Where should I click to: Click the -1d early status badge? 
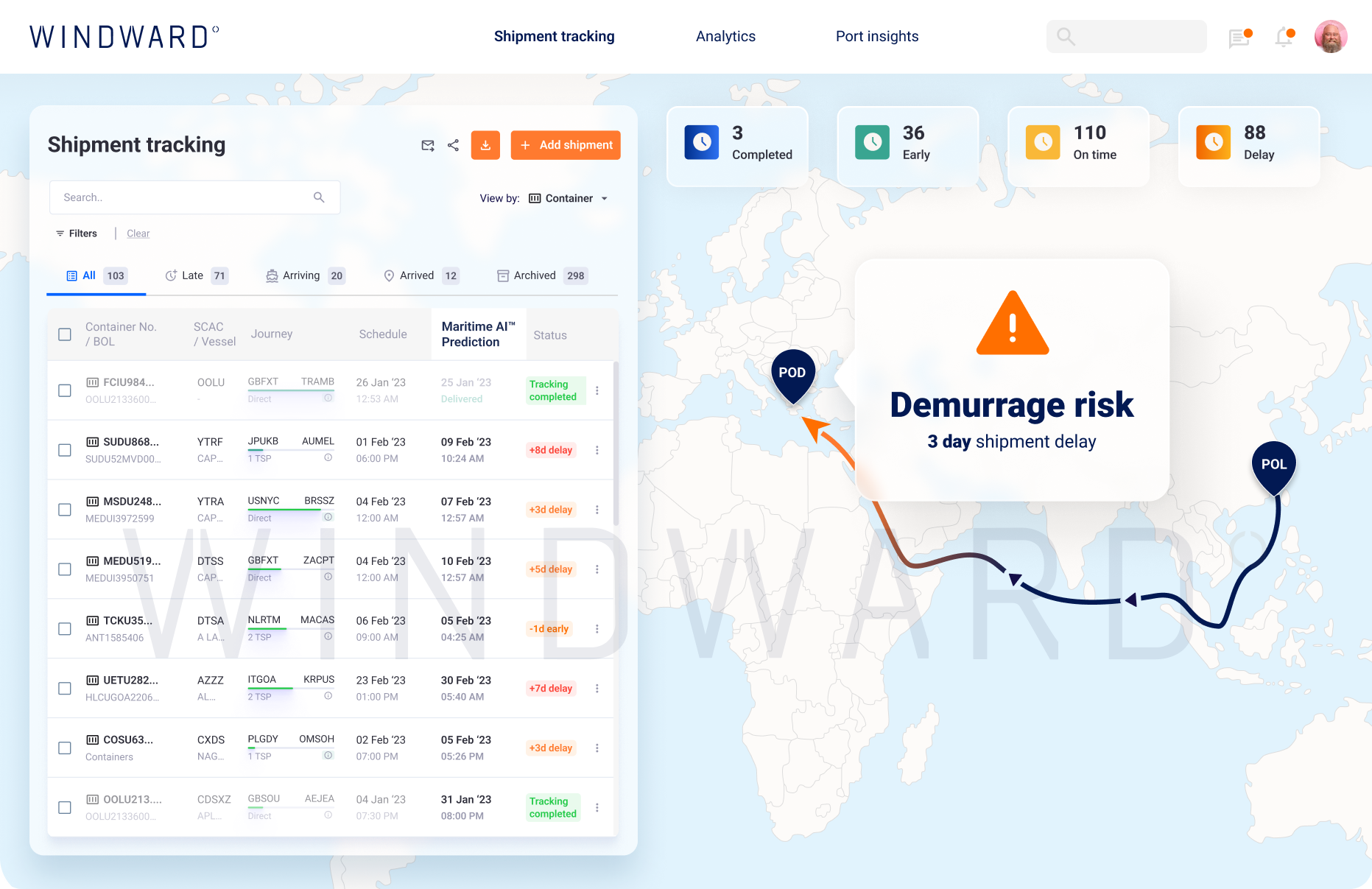[x=549, y=629]
